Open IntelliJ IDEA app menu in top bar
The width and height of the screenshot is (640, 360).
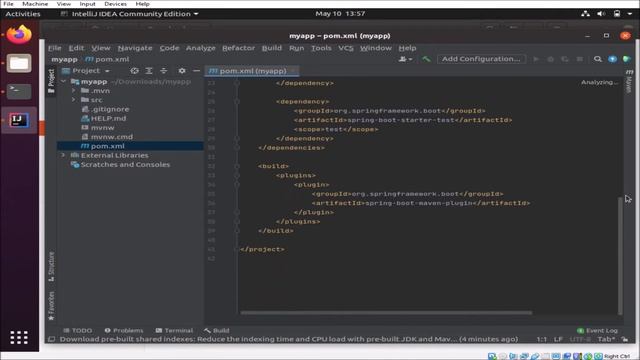click(x=130, y=13)
